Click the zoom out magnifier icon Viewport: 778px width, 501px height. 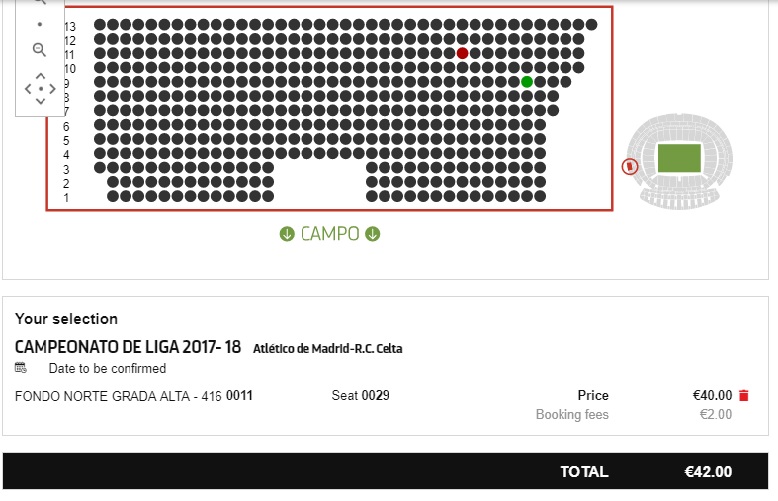pyautogui.click(x=39, y=49)
